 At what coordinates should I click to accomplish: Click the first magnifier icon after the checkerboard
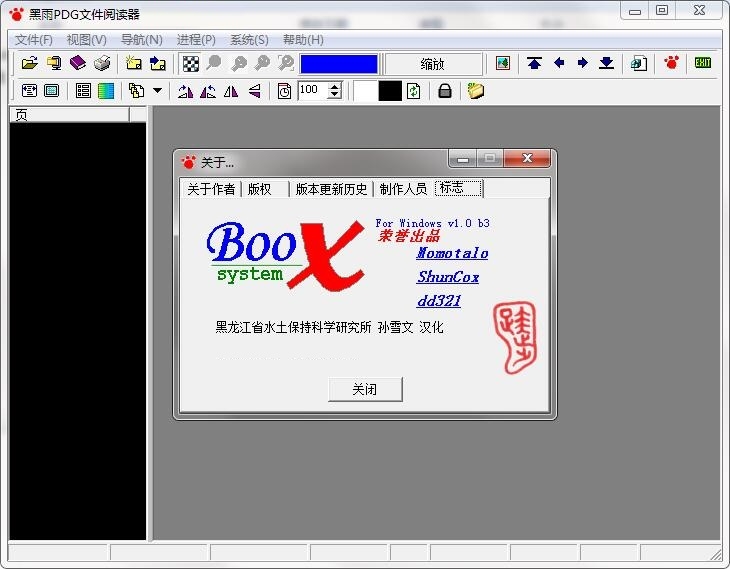coord(214,63)
